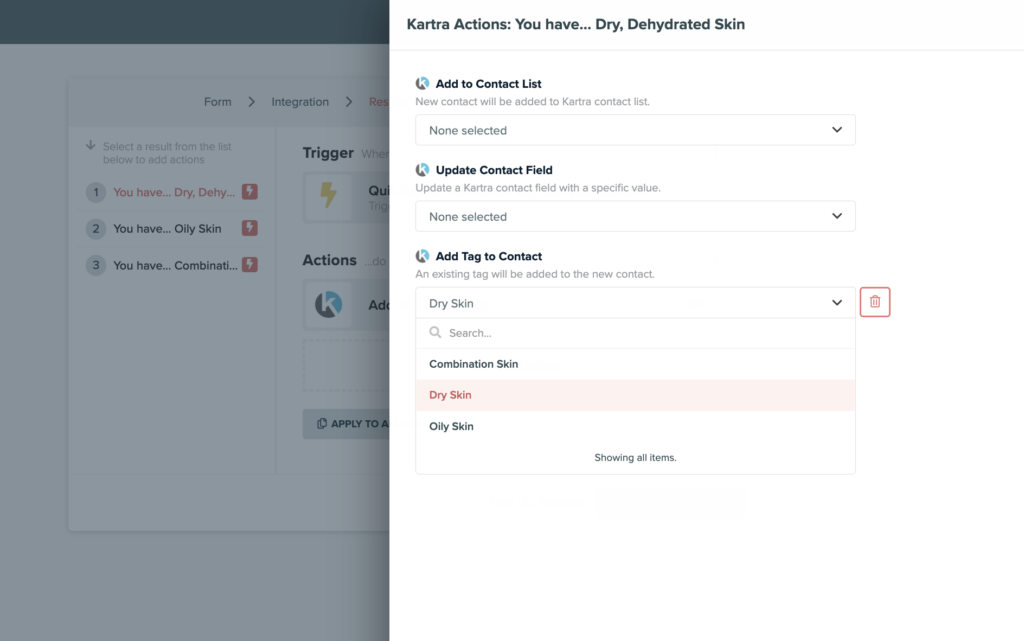Open the Update Contact Field dropdown

(x=635, y=216)
